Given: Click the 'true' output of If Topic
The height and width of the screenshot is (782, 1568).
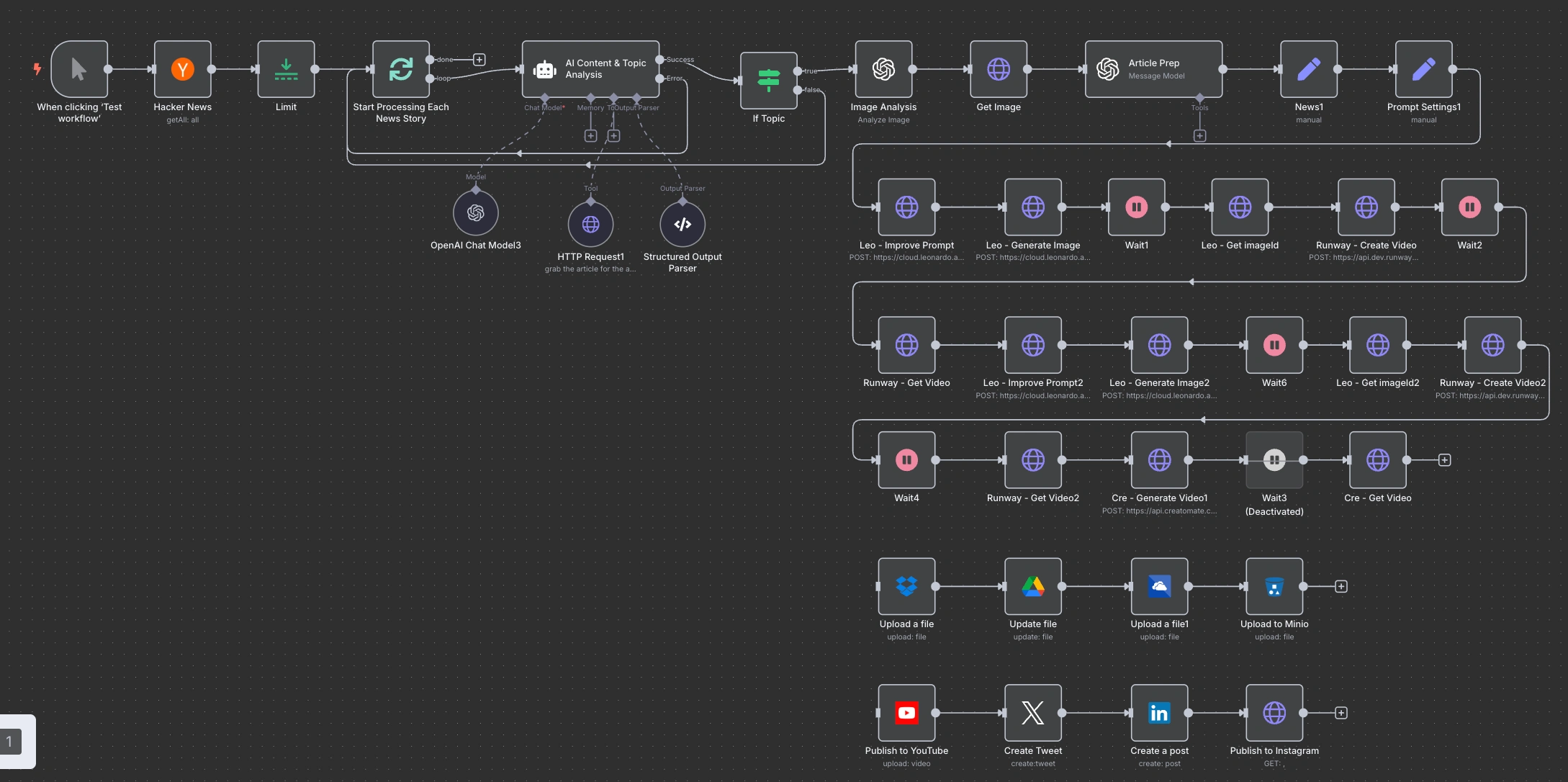Looking at the screenshot, I should click(x=798, y=71).
